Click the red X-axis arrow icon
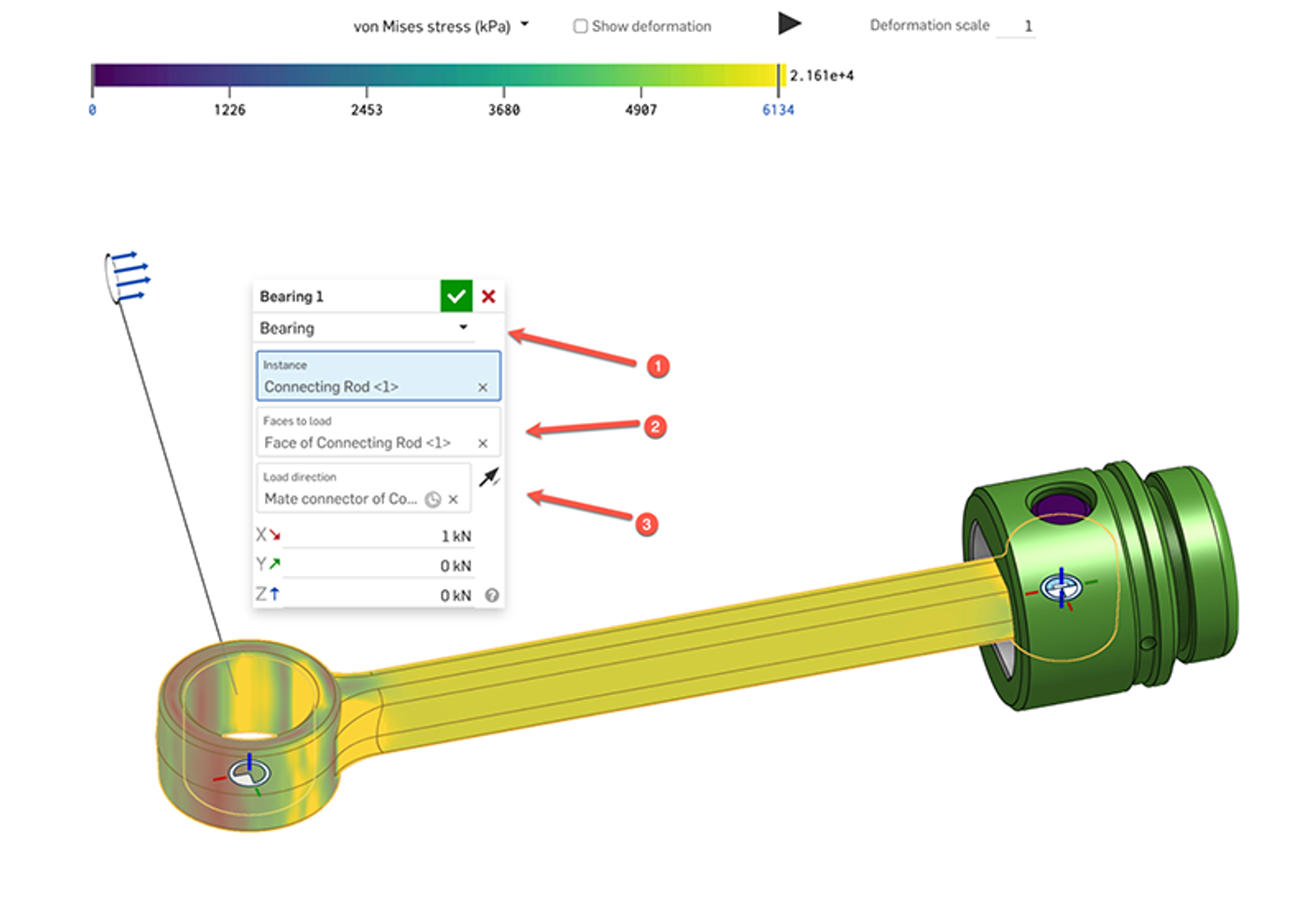 [x=273, y=535]
